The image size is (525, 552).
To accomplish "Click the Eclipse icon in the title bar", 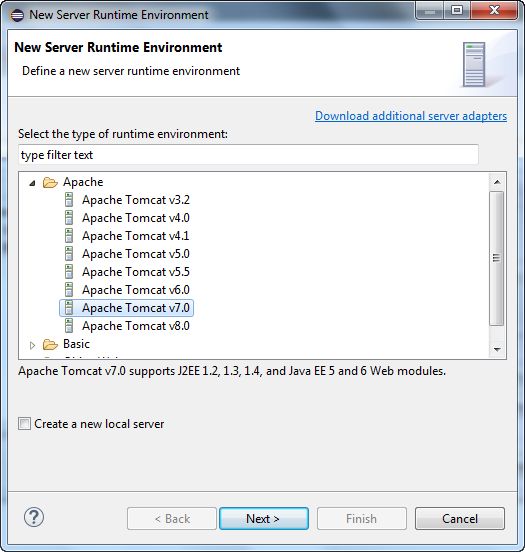I will click(17, 15).
